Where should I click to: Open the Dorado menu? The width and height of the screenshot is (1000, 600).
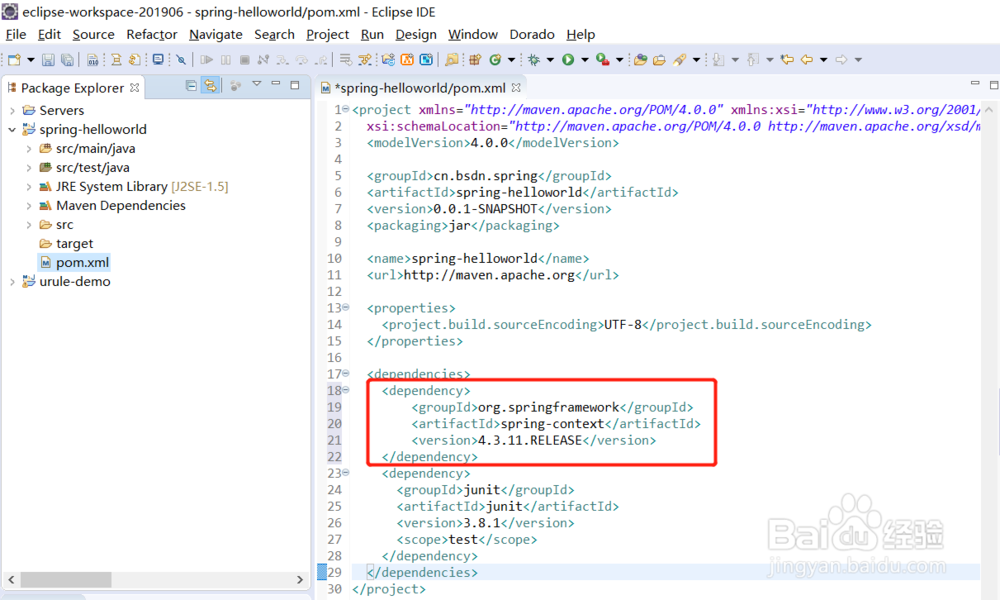pyautogui.click(x=532, y=34)
